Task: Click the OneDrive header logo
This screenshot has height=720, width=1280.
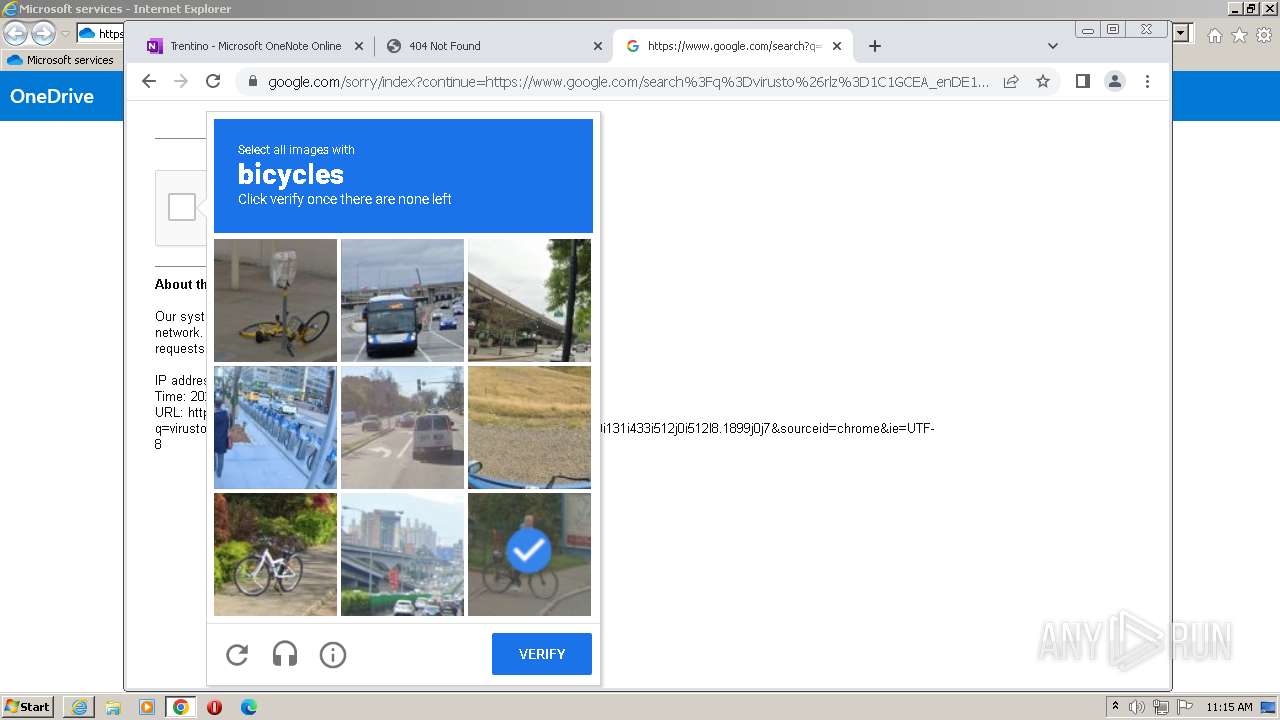Action: pyautogui.click(x=52, y=96)
